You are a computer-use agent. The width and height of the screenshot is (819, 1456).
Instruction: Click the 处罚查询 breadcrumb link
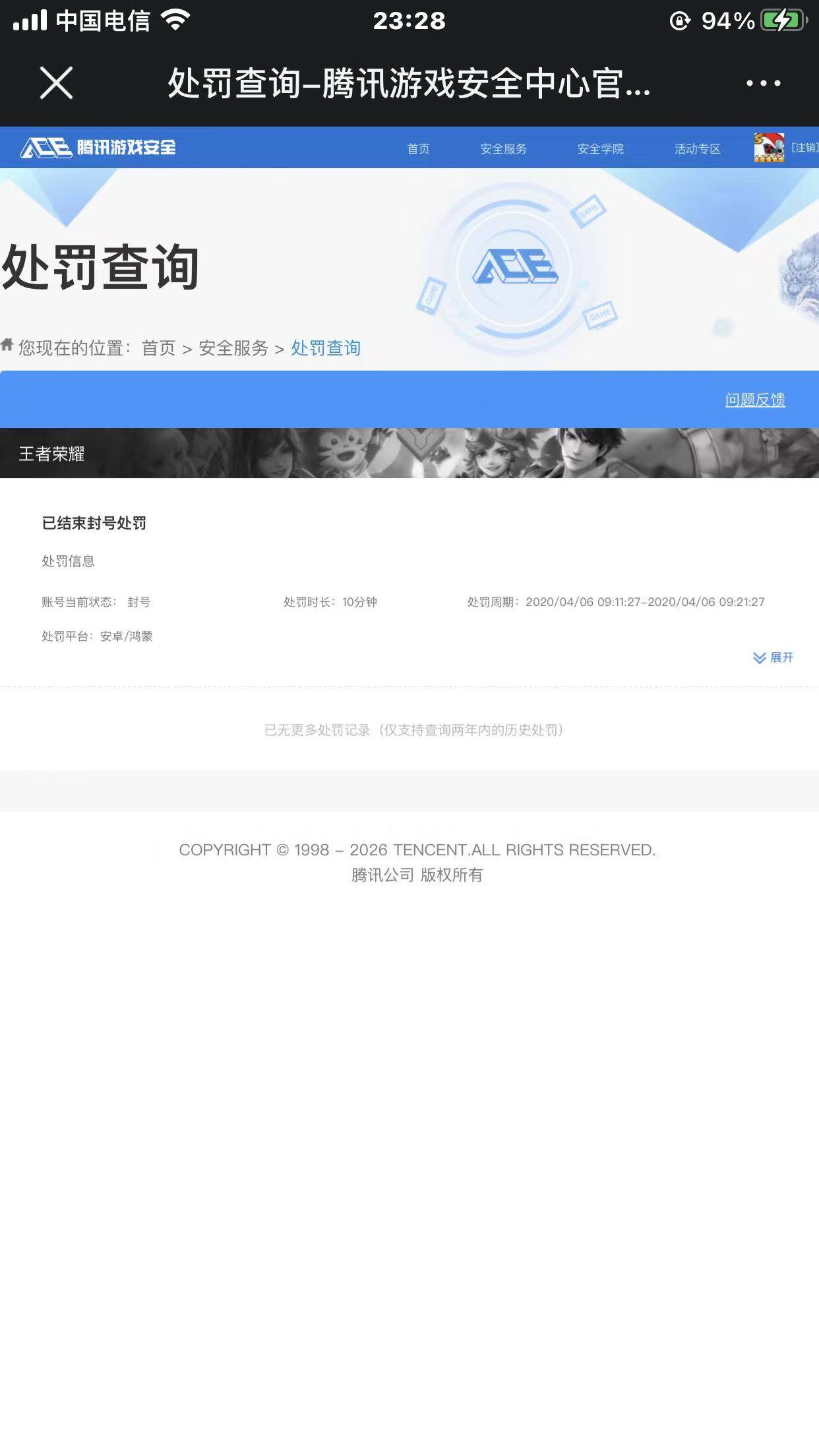click(326, 348)
